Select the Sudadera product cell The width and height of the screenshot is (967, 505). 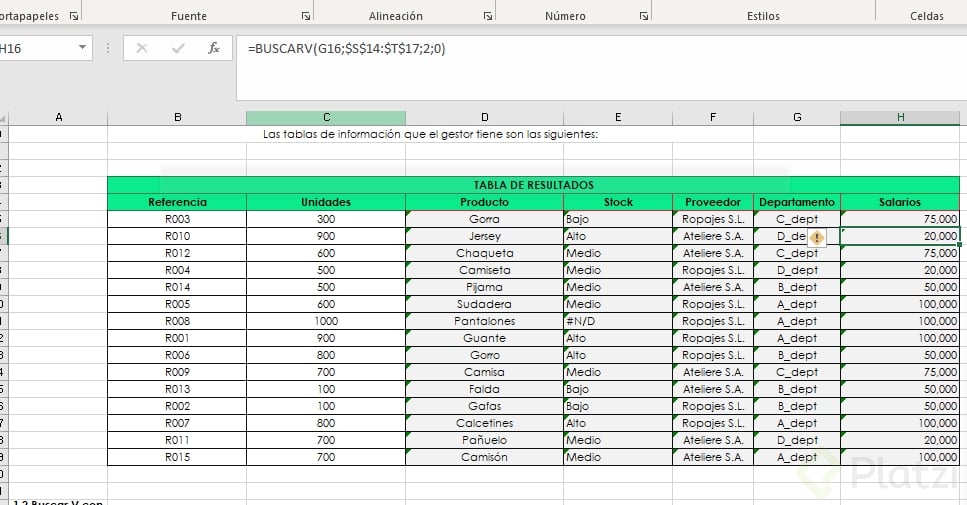coord(485,304)
